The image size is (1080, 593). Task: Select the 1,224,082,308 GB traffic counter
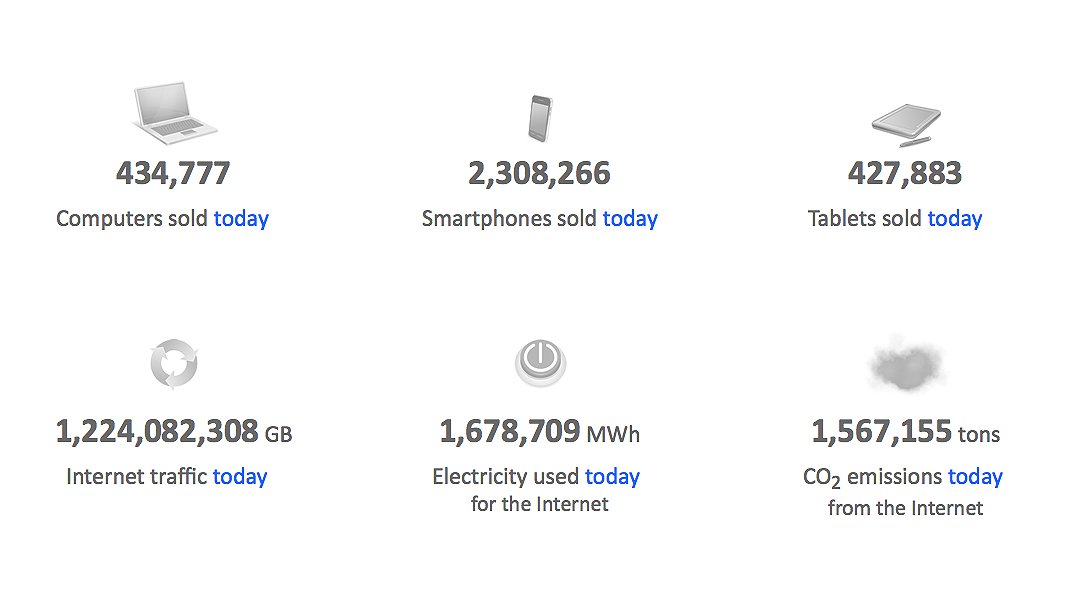pos(174,432)
